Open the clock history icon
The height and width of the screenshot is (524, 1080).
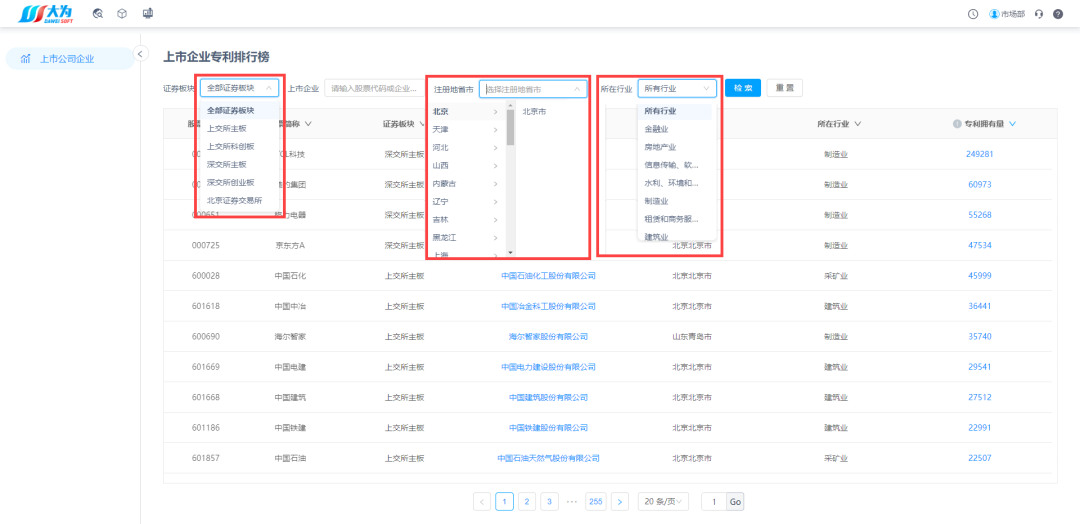point(973,14)
